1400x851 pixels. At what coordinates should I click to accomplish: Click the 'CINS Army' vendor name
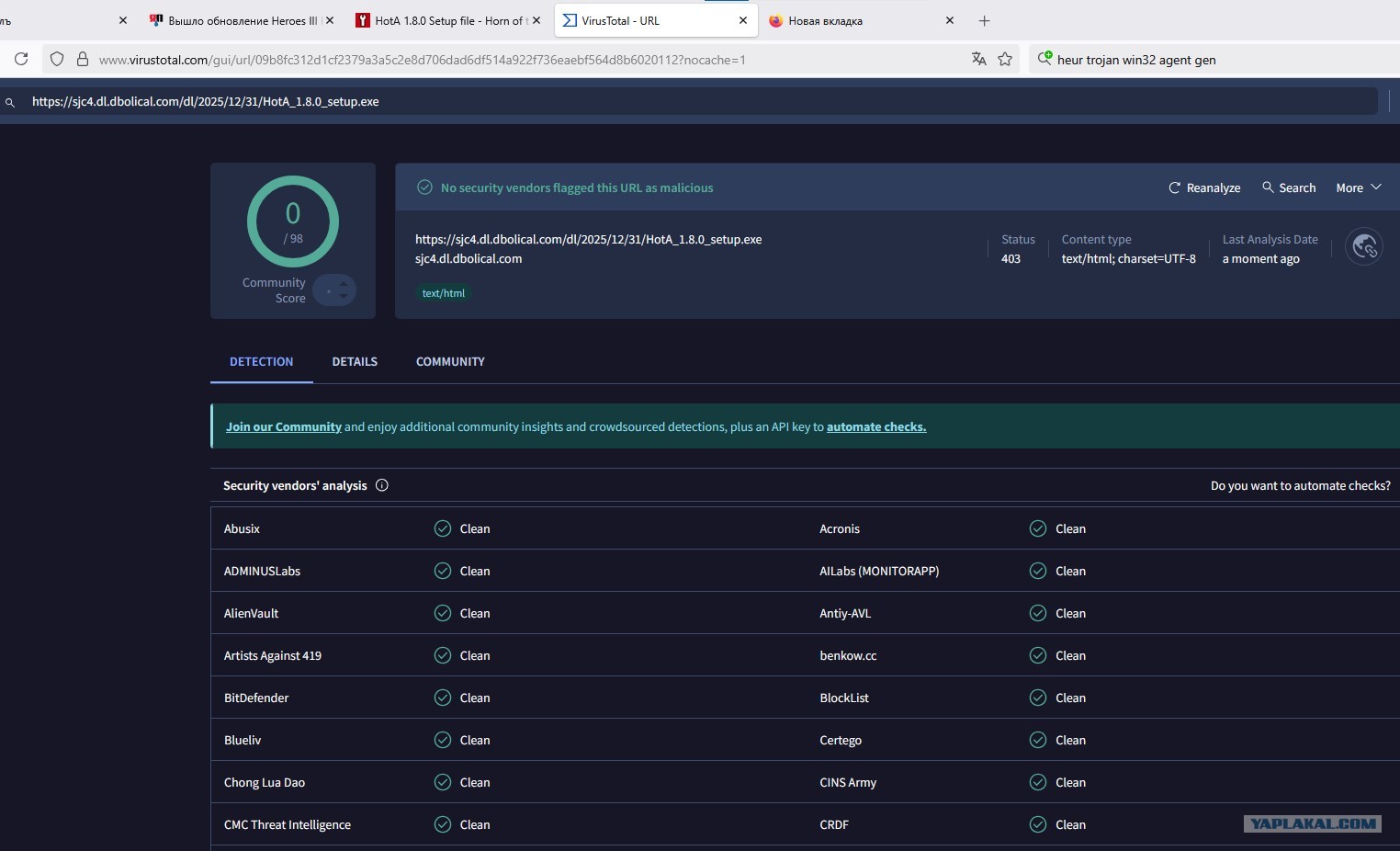point(848,782)
